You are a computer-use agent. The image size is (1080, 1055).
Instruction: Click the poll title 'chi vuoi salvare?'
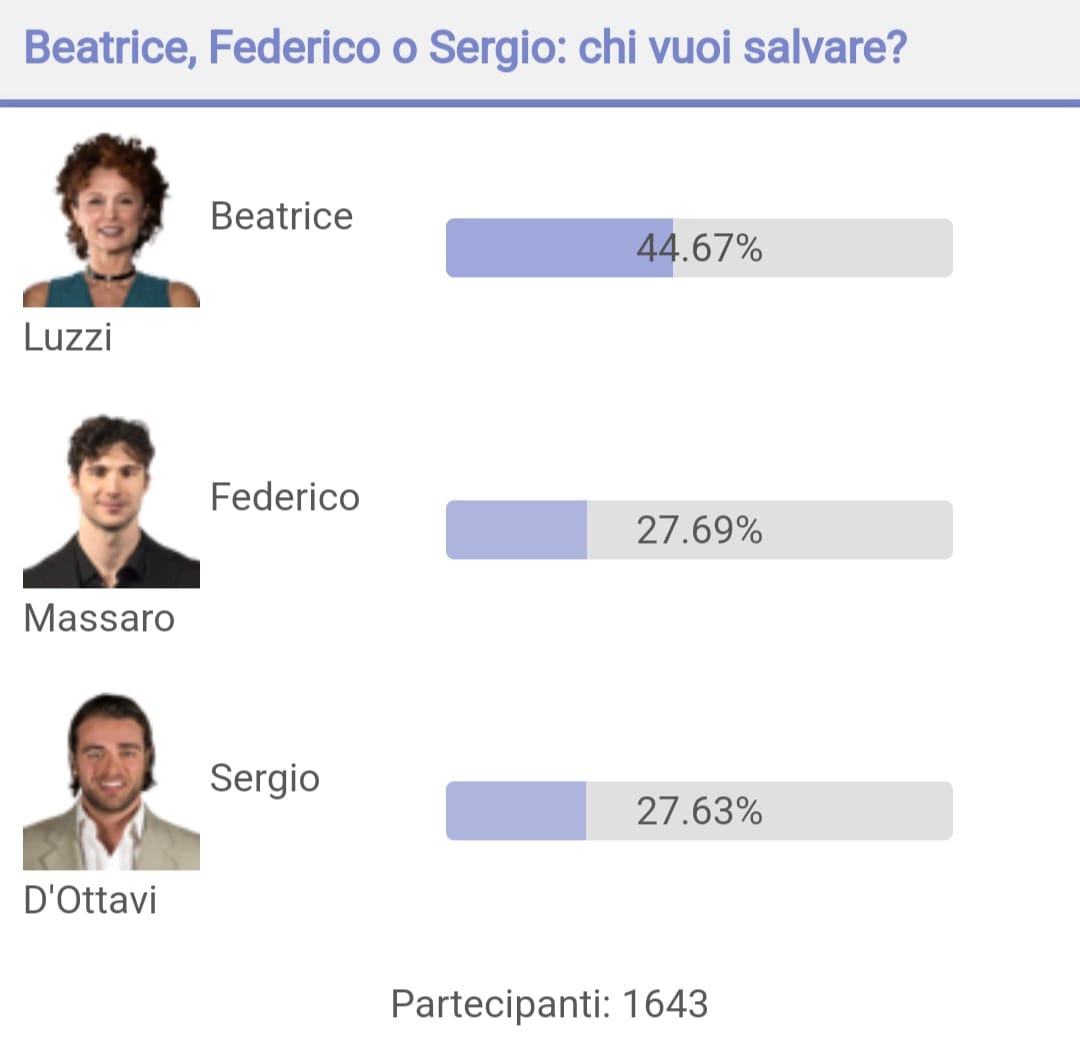tap(742, 48)
